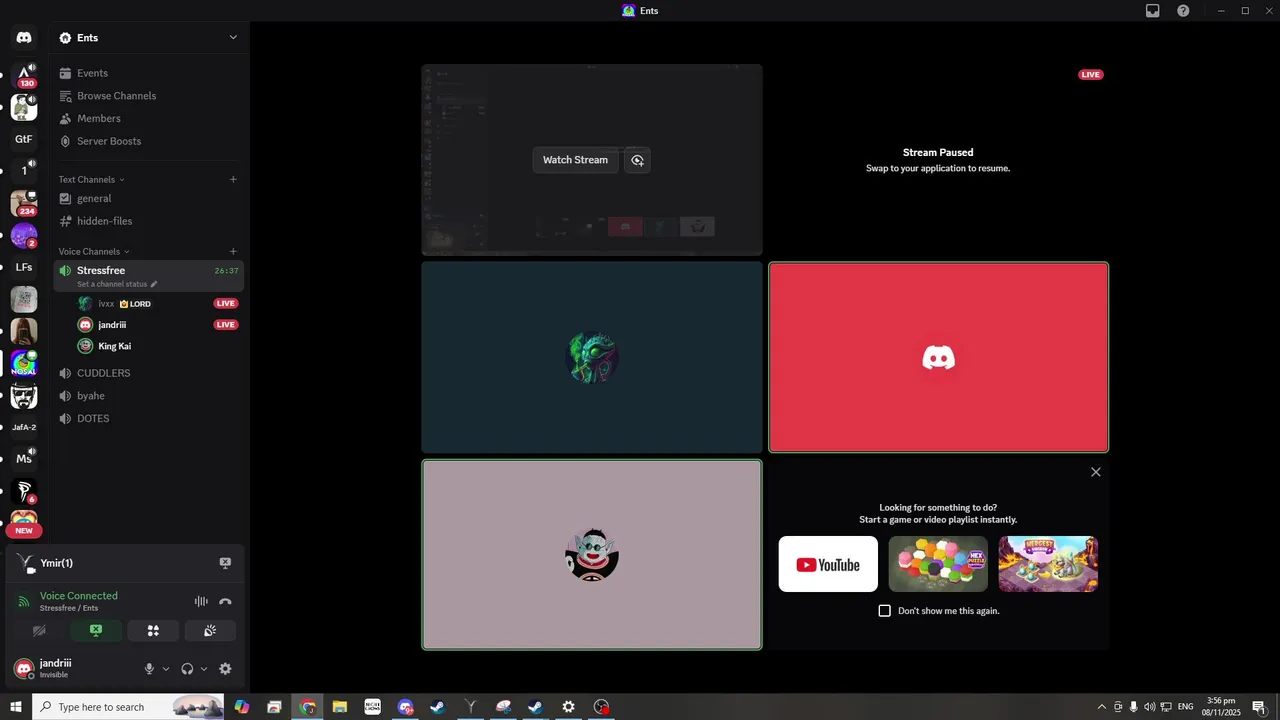1280x720 pixels.
Task: Close the activity suggestions panel
Action: [1095, 472]
